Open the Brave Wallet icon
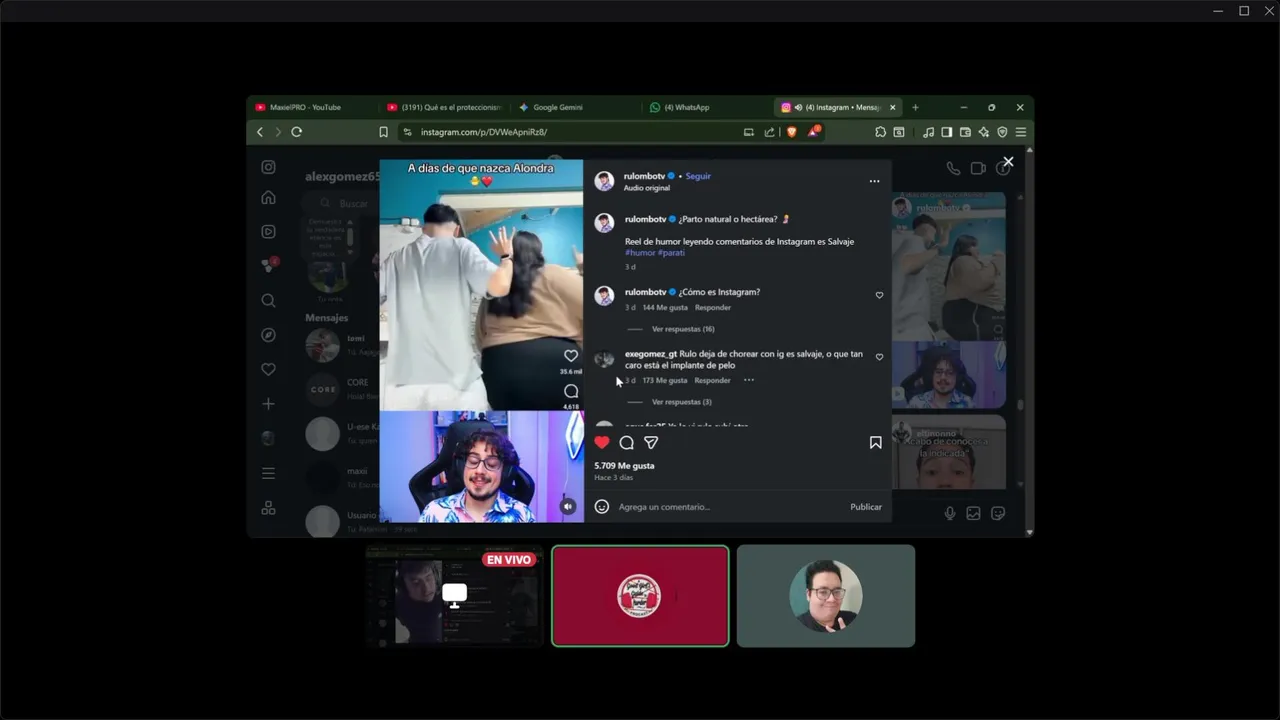 click(x=965, y=132)
